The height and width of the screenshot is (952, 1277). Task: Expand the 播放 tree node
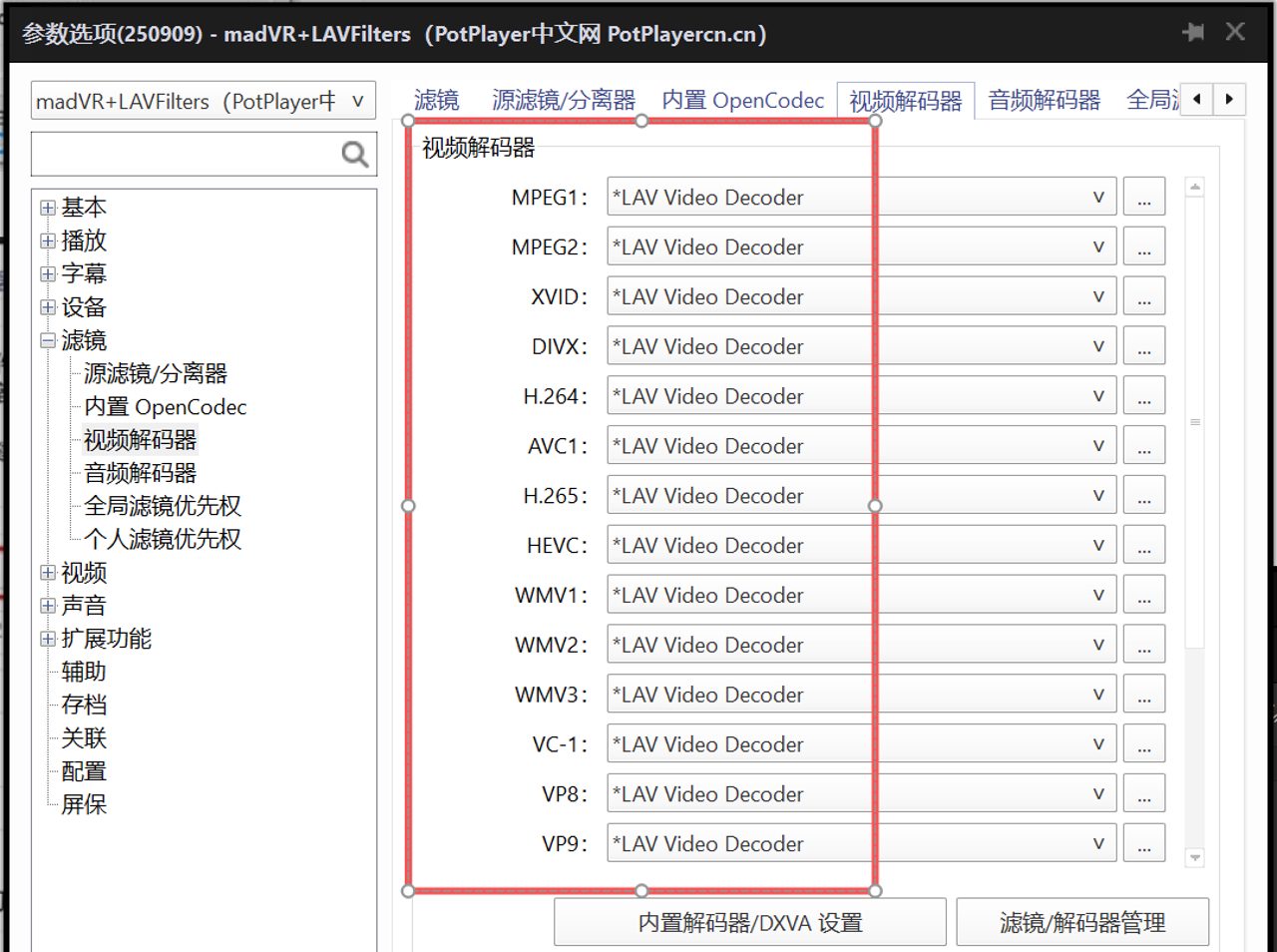coord(48,240)
